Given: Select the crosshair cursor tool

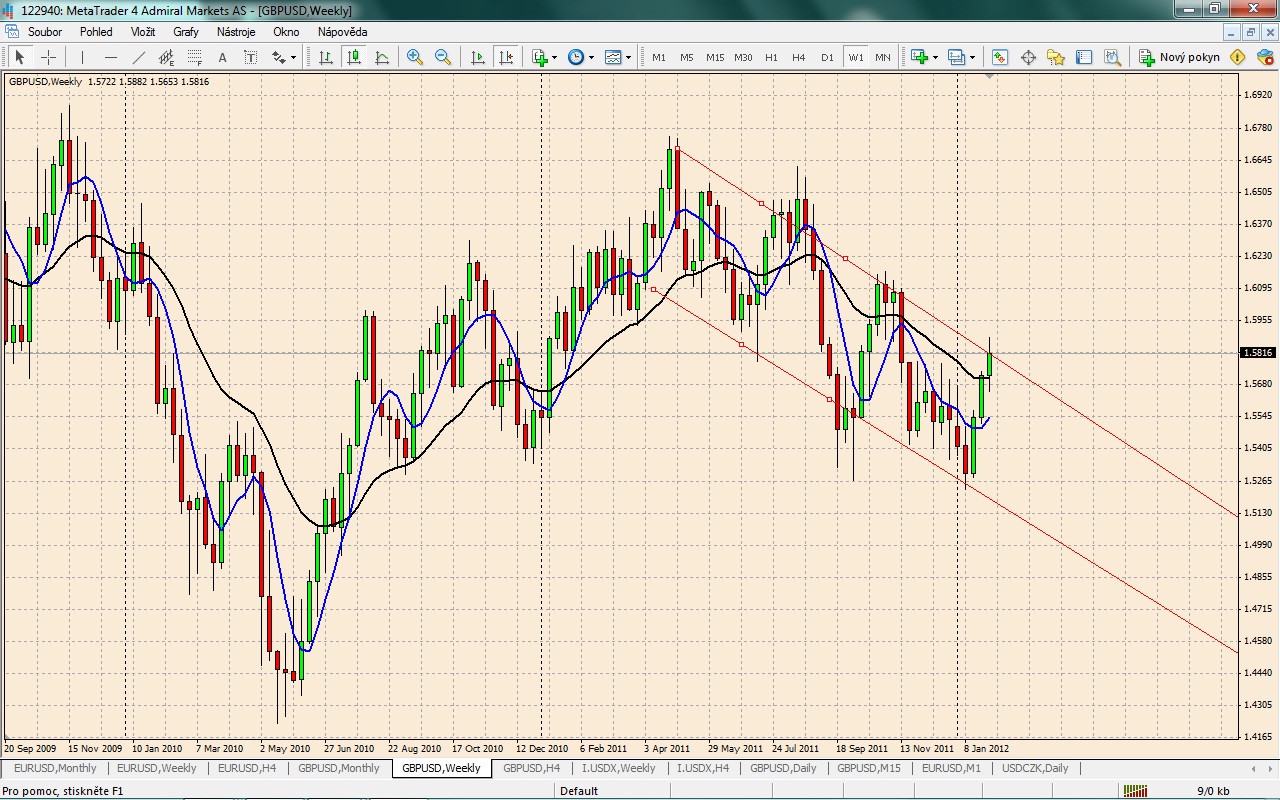Looking at the screenshot, I should tap(47, 57).
